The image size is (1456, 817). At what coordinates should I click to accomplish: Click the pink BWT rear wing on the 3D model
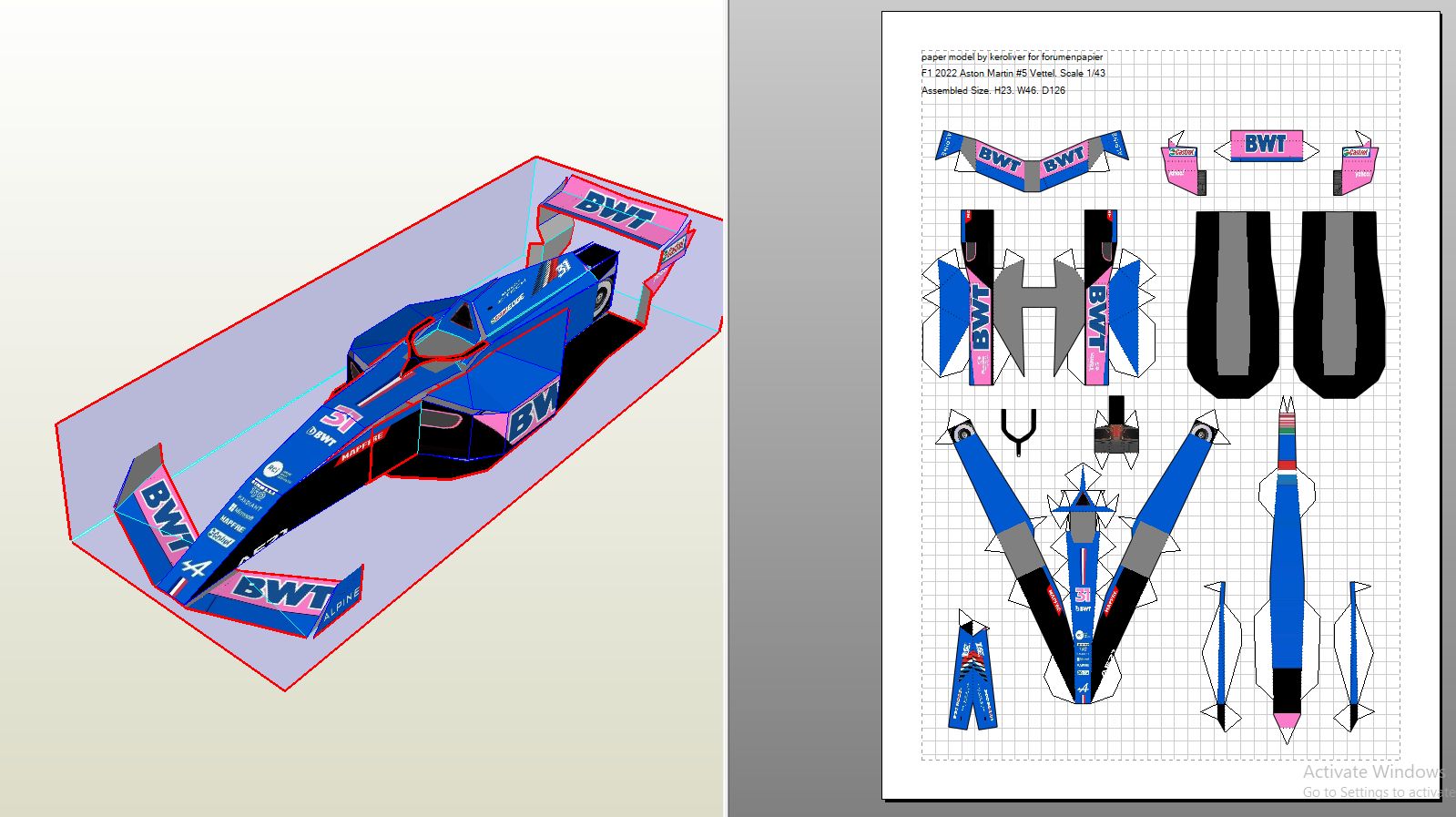[616, 212]
